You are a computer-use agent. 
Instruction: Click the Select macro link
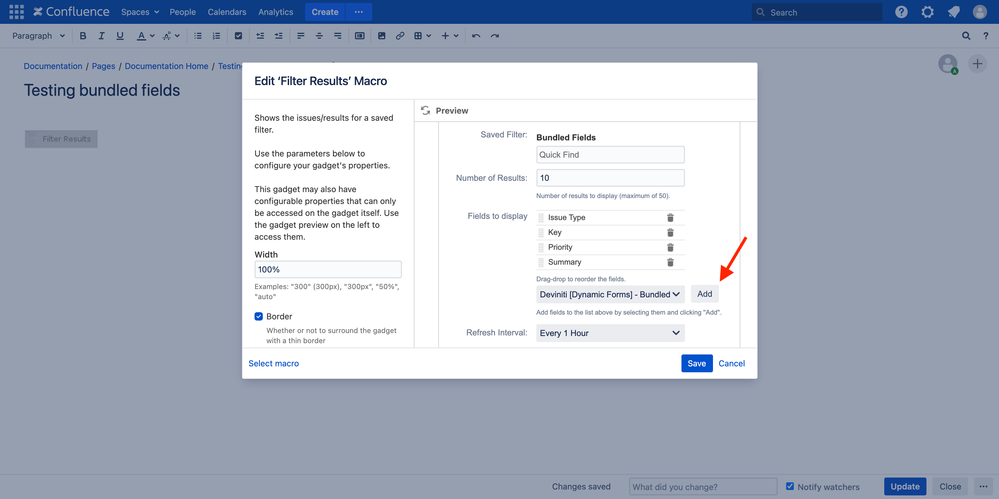(x=273, y=363)
